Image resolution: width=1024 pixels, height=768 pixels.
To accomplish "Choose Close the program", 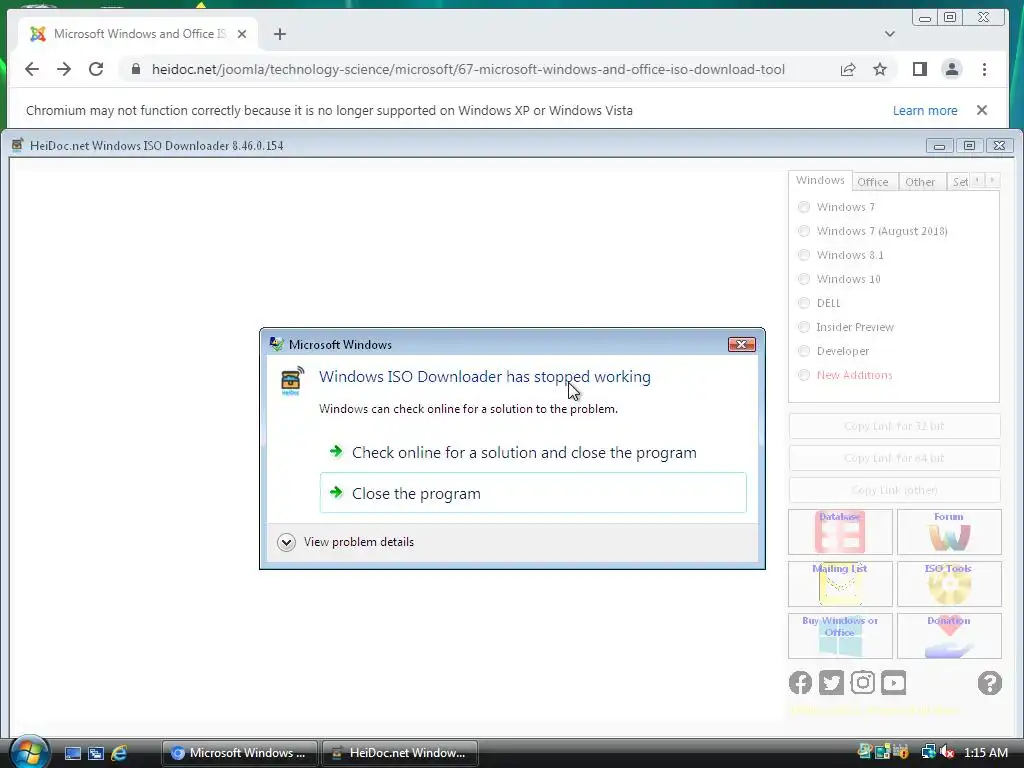I will tap(533, 493).
